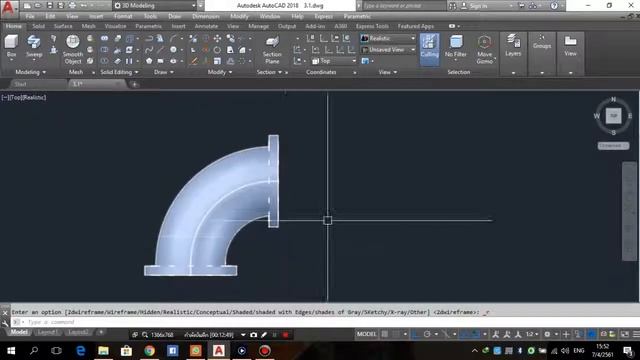The image size is (640, 360).
Task: Switch to the Layout1 tab
Action: click(x=47, y=332)
